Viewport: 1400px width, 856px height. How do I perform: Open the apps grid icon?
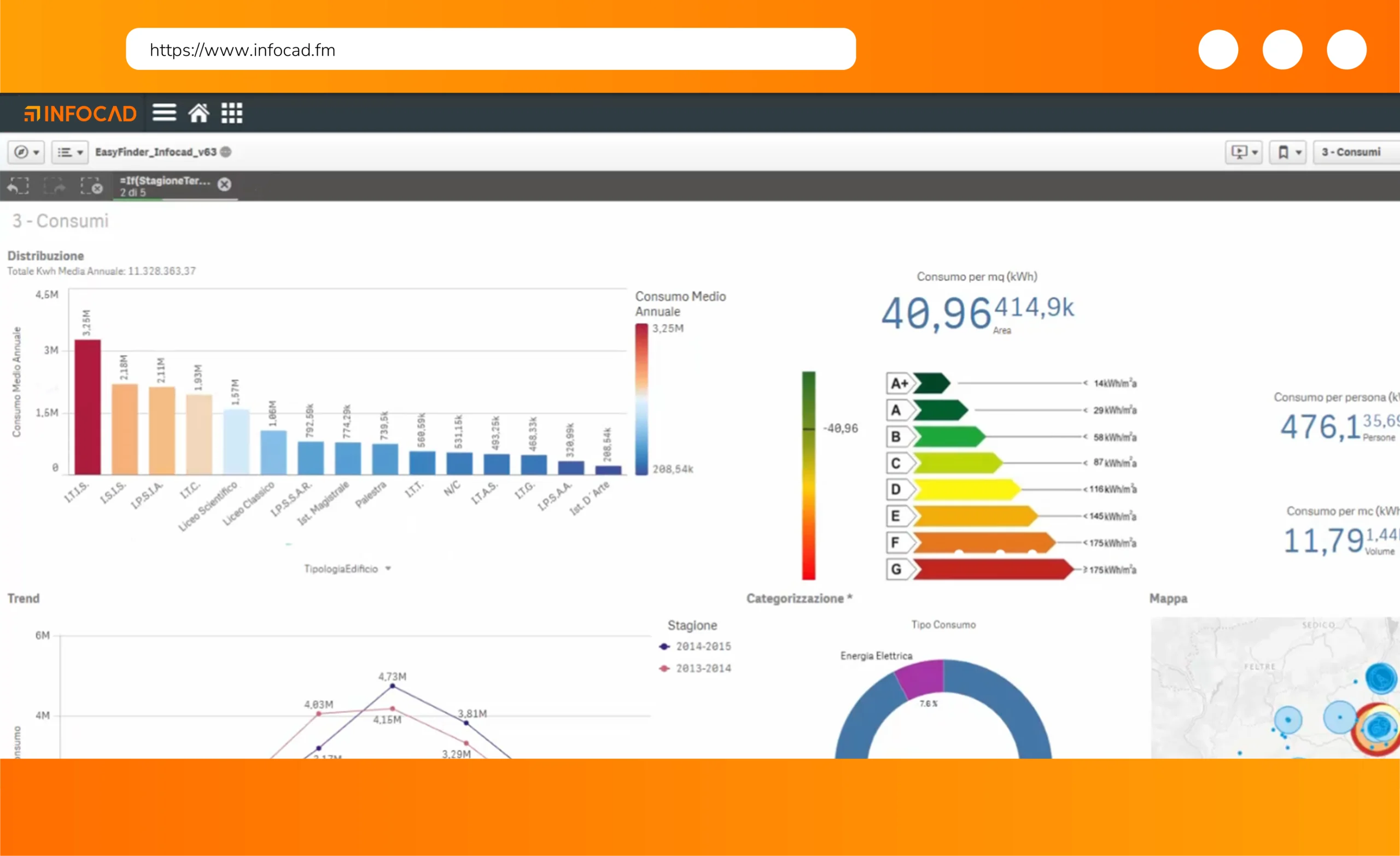click(232, 113)
